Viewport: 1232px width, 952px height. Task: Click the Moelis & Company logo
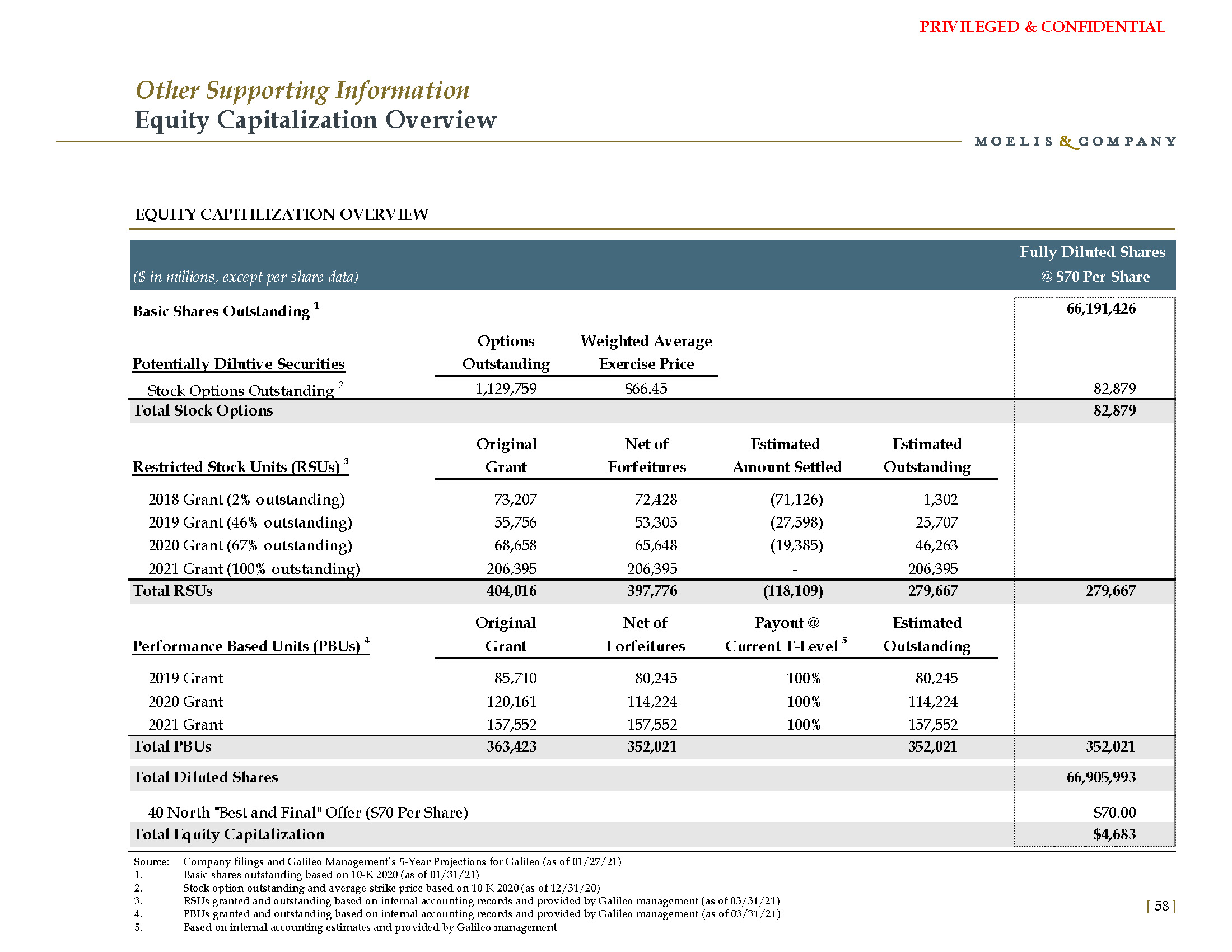tap(1075, 141)
